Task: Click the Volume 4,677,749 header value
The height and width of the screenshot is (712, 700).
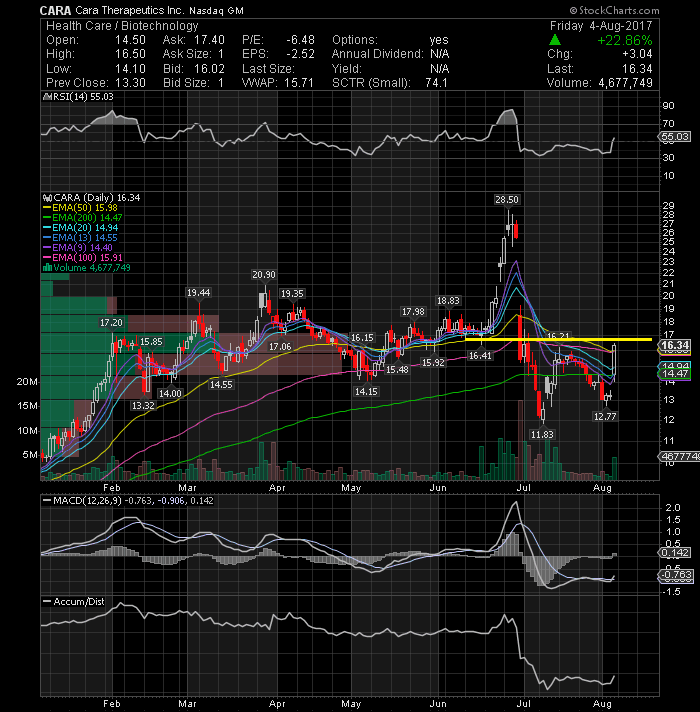Action: point(626,83)
